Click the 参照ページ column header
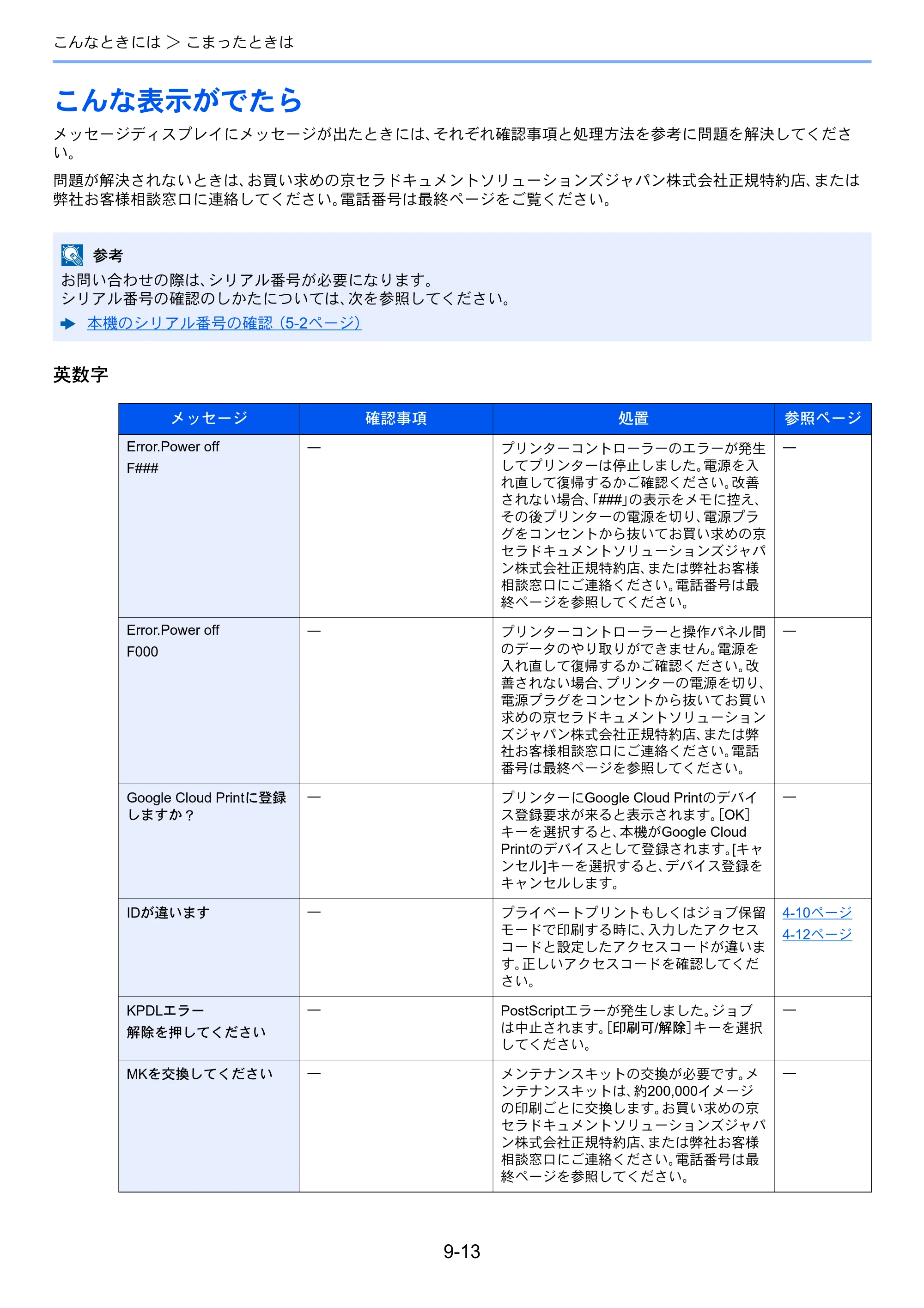The width and height of the screenshot is (924, 1308). 823,418
